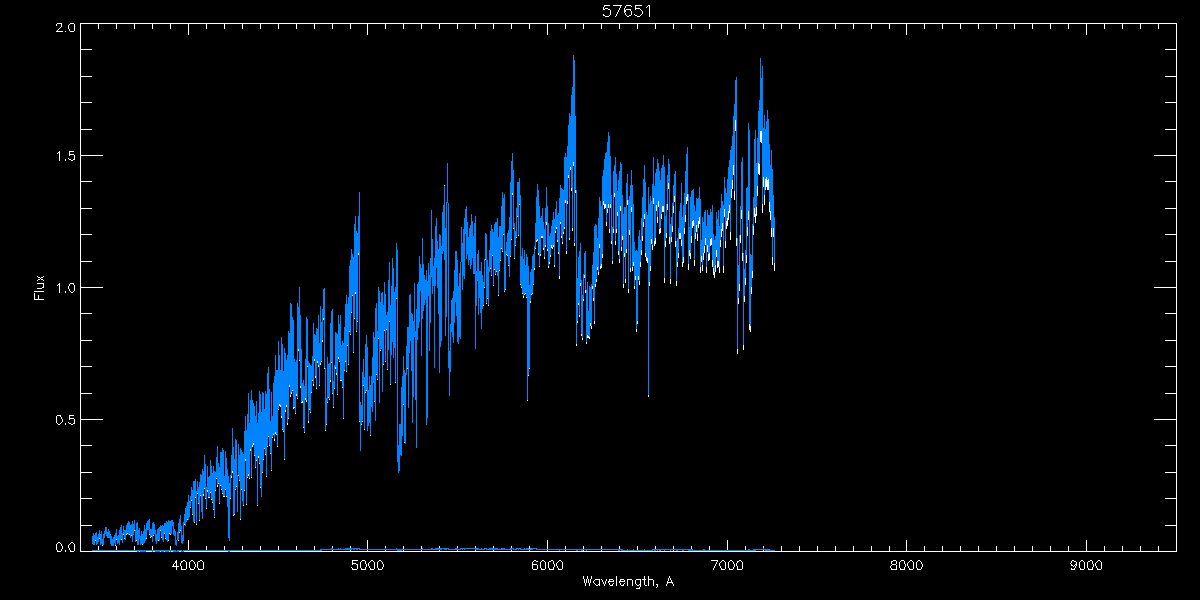
Task: Click the 2.0 flux tick label
Action: (66, 28)
